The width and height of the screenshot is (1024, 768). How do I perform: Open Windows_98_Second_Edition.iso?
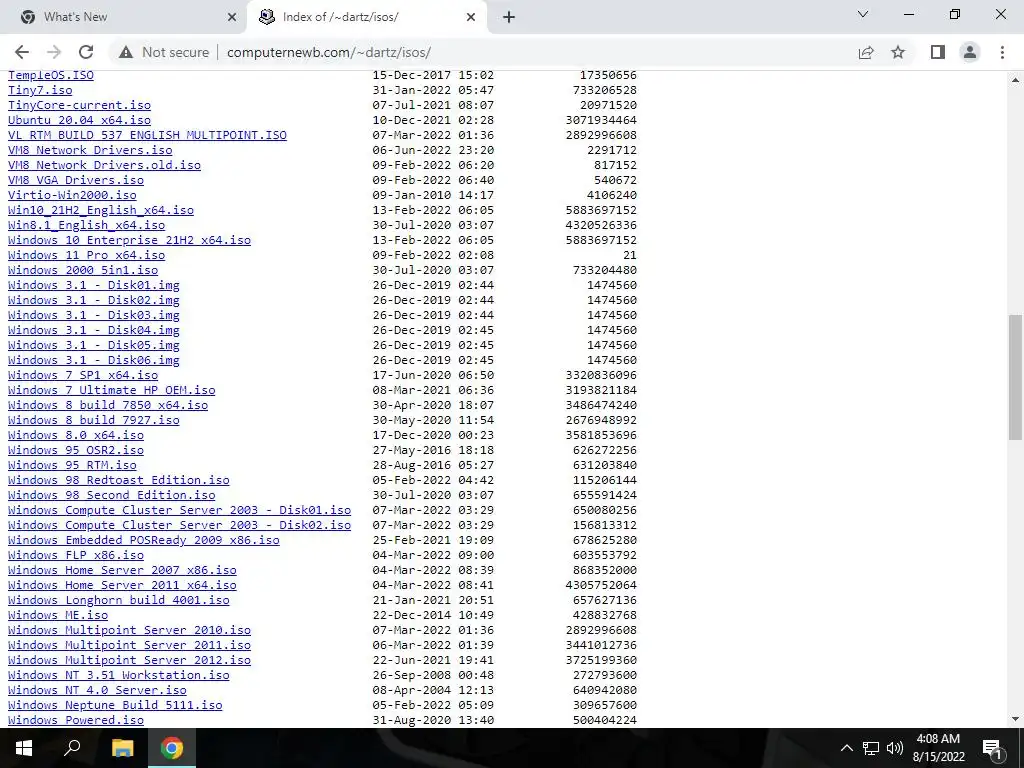[112, 496]
